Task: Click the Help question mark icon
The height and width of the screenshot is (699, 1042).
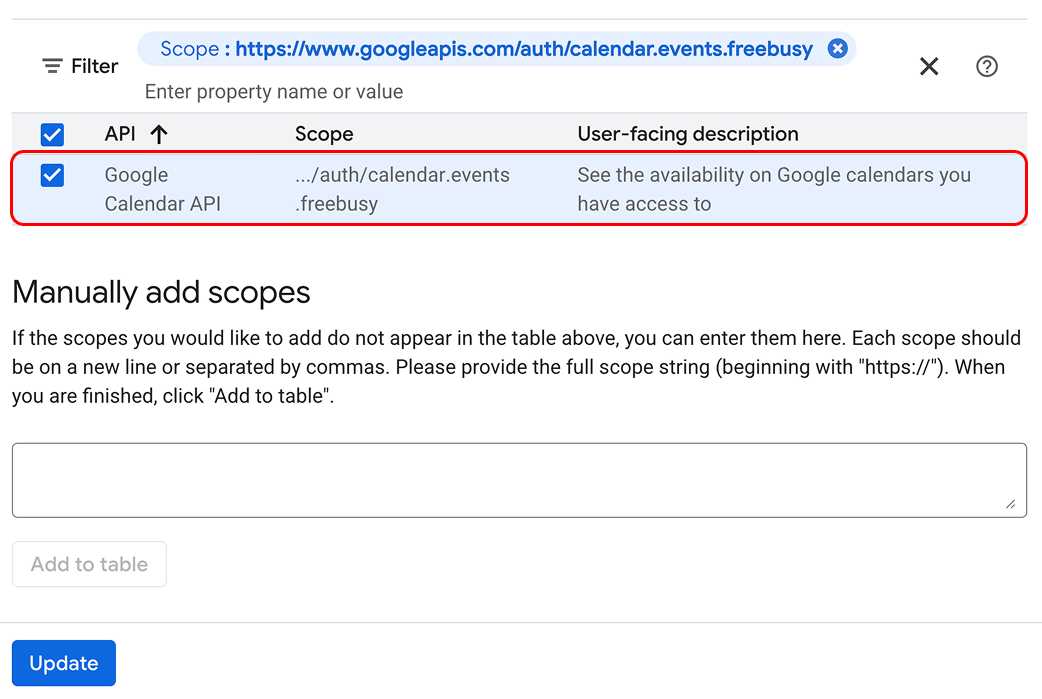Action: pos(987,66)
